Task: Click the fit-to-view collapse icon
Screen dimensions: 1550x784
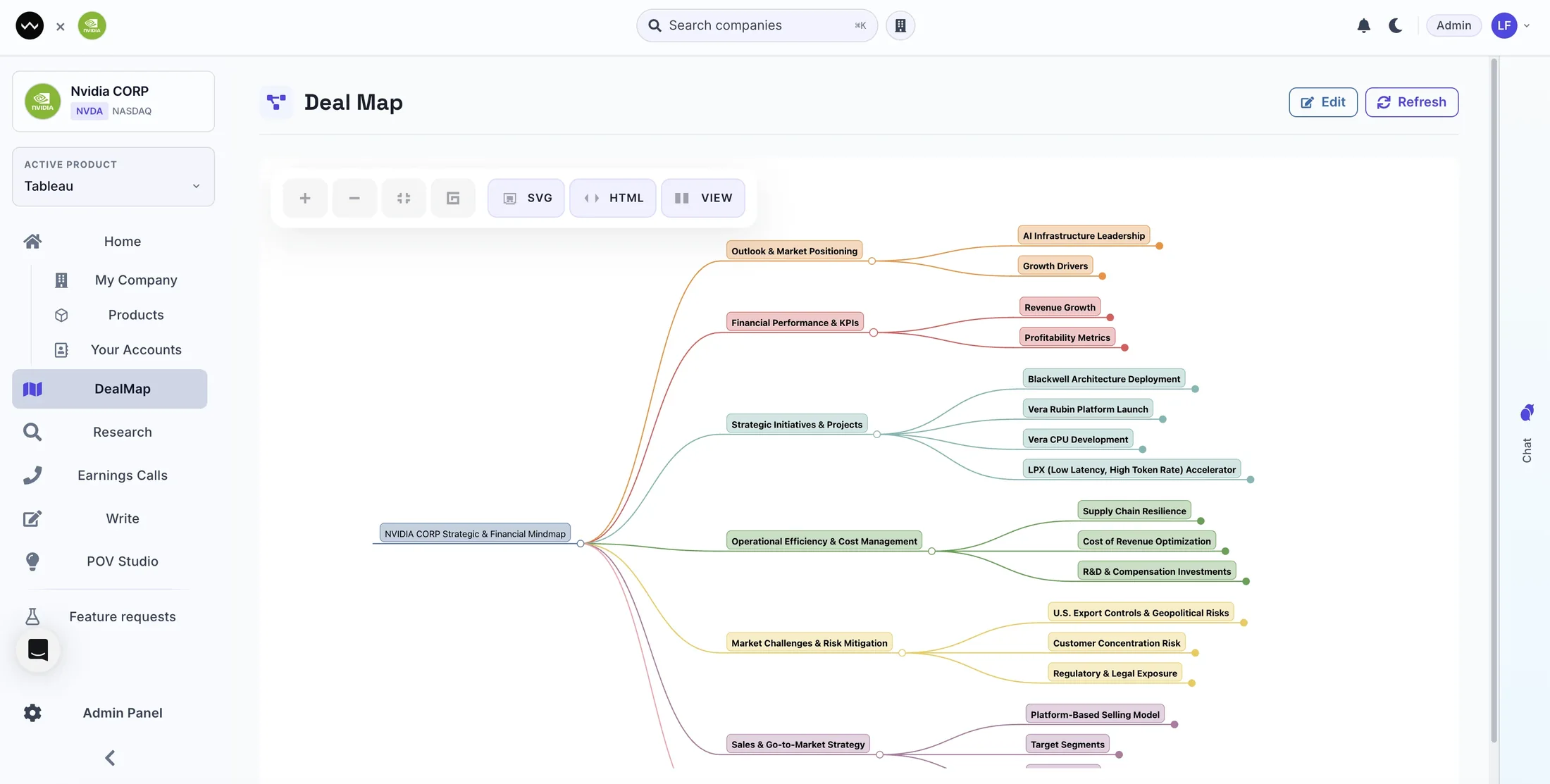Action: pos(404,199)
